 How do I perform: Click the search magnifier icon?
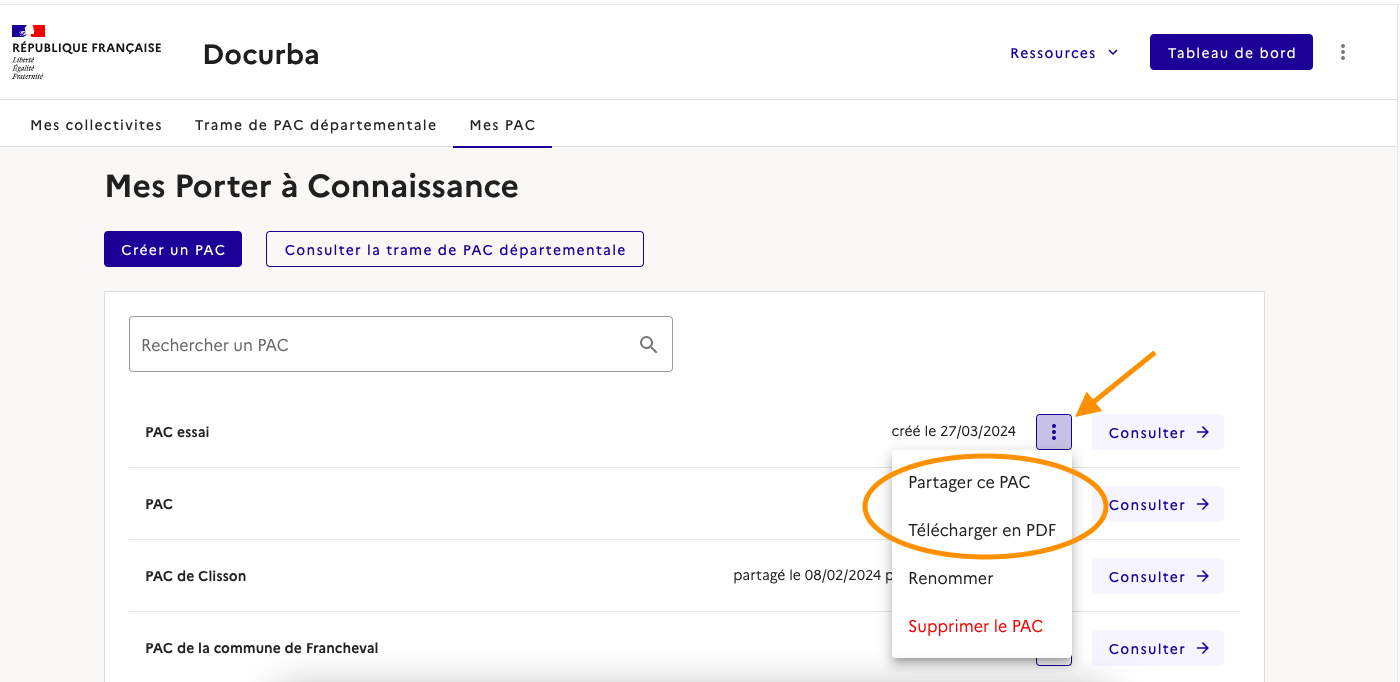click(x=648, y=345)
